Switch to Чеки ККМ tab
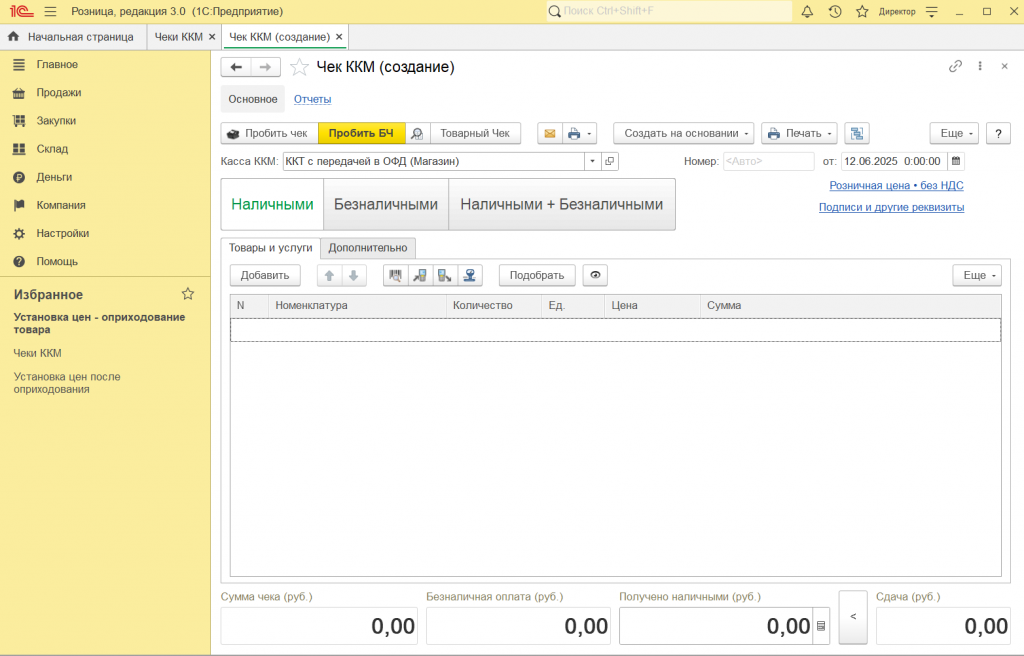 point(179,37)
